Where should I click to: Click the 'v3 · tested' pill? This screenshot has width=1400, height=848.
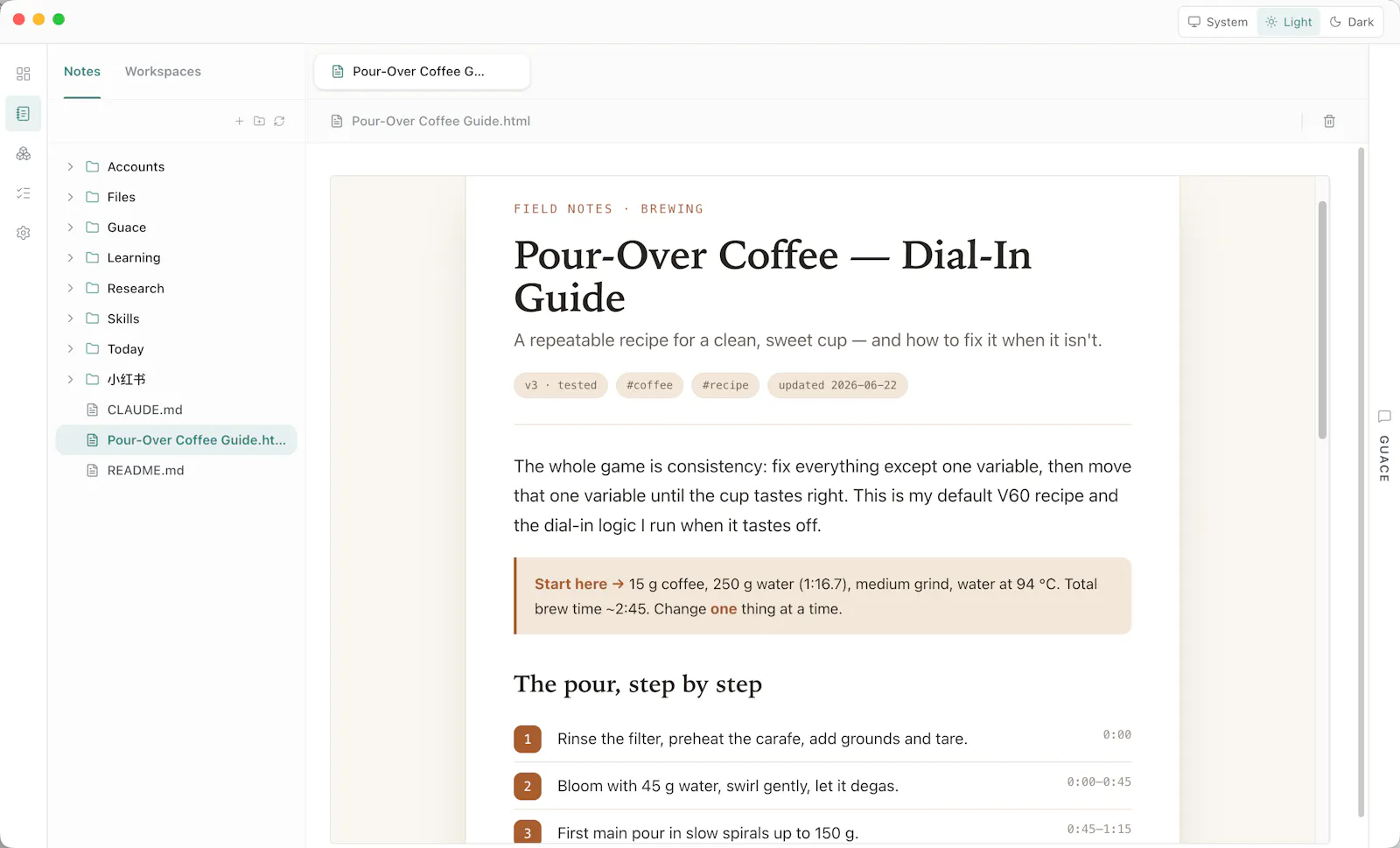561,385
